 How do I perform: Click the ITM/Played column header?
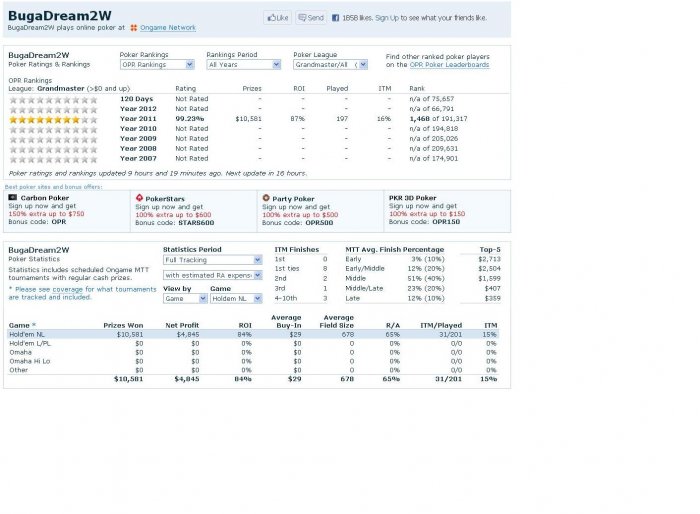point(441,326)
